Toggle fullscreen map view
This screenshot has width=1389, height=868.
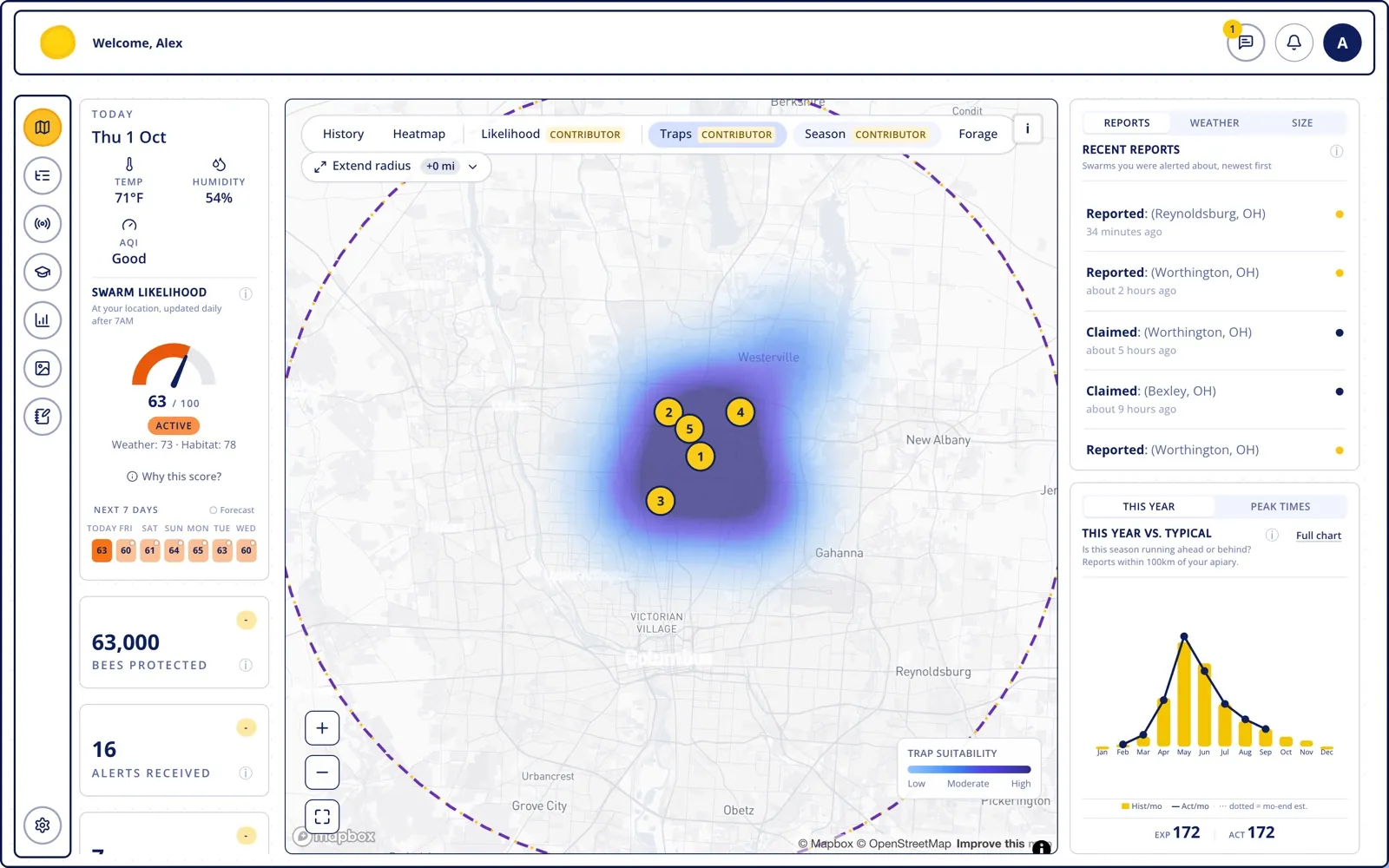322,817
